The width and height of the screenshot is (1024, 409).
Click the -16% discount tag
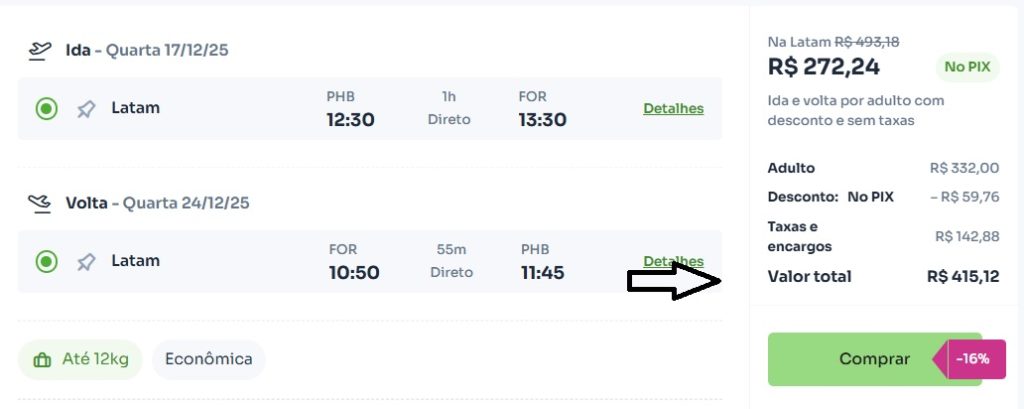(x=970, y=359)
